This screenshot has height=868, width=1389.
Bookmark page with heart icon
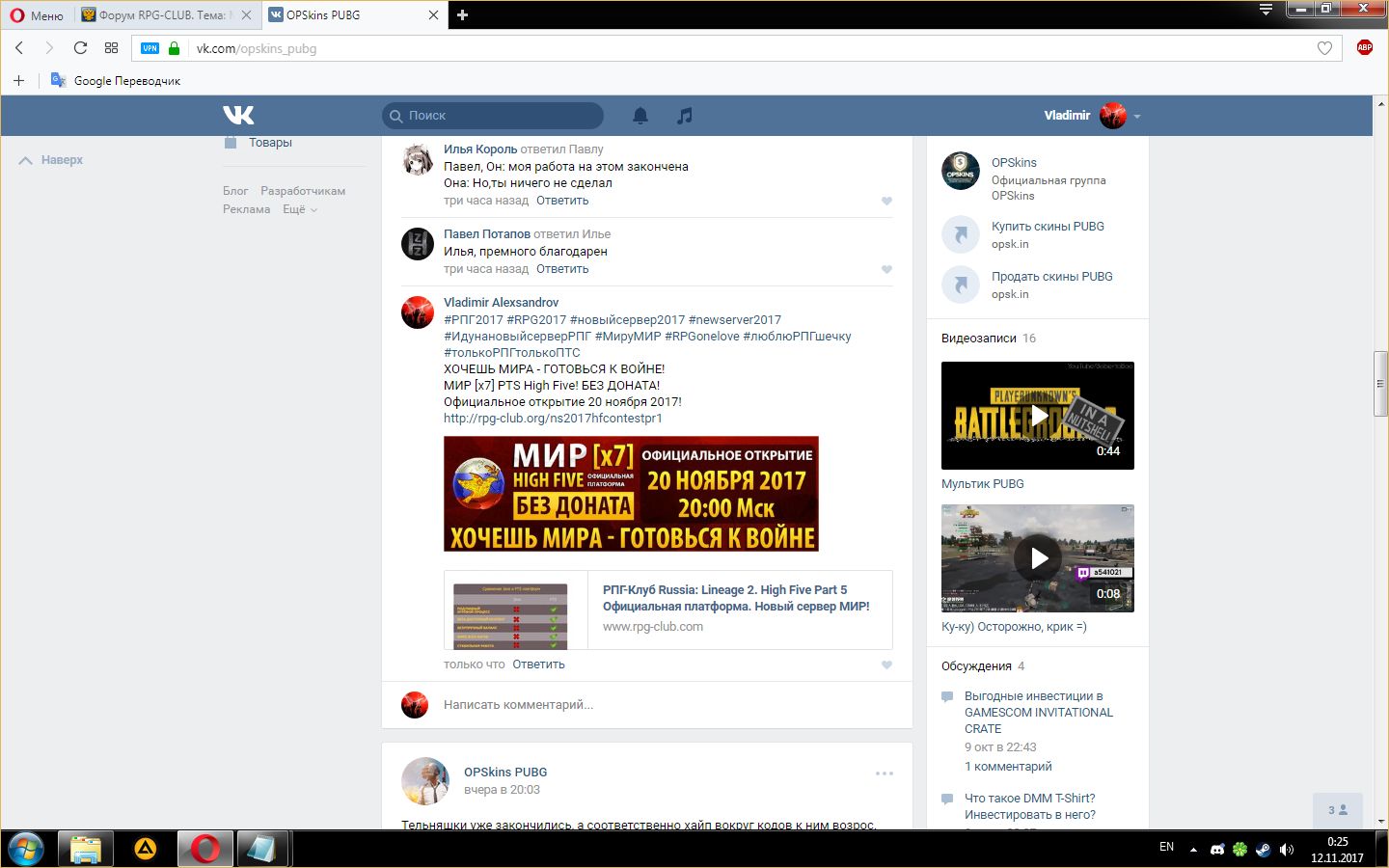click(x=1324, y=48)
